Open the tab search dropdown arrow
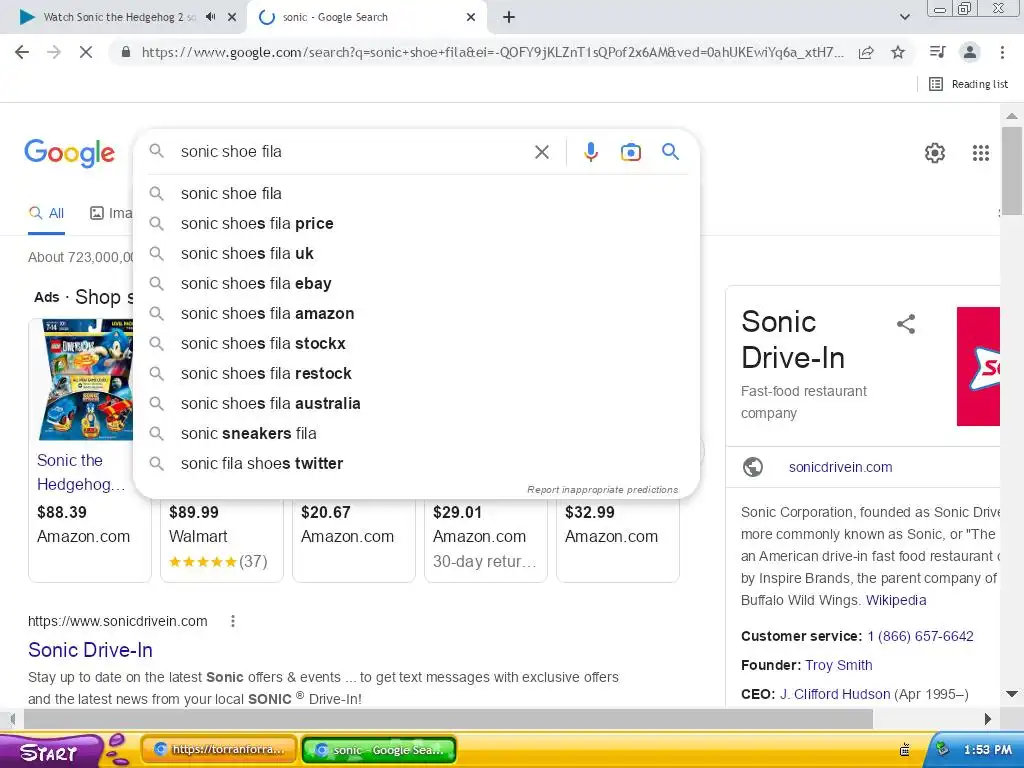Screen dimensions: 1024x768 coord(904,17)
